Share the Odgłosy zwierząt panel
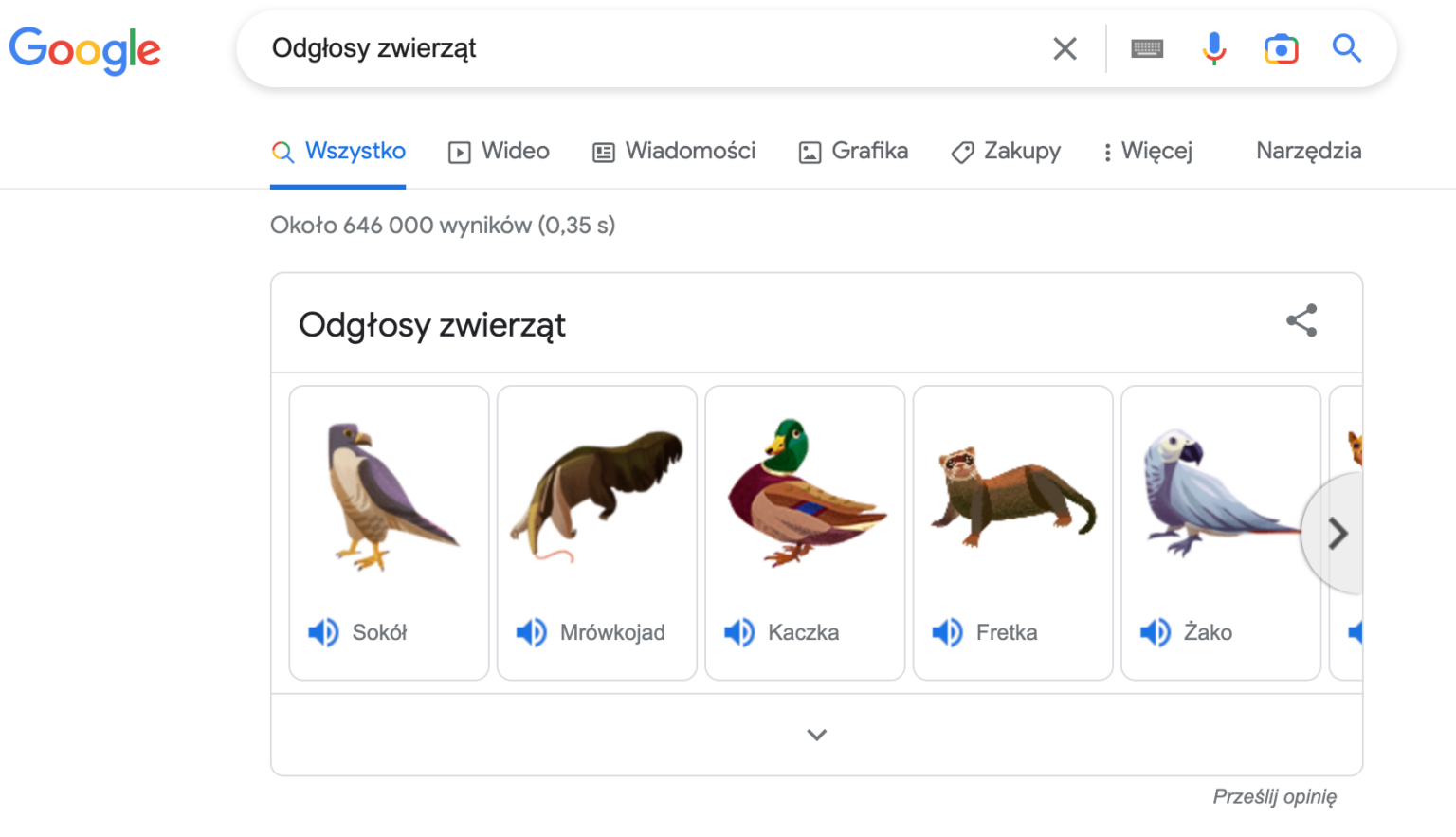Screen dimensions: 1456x837 pyautogui.click(x=1302, y=321)
